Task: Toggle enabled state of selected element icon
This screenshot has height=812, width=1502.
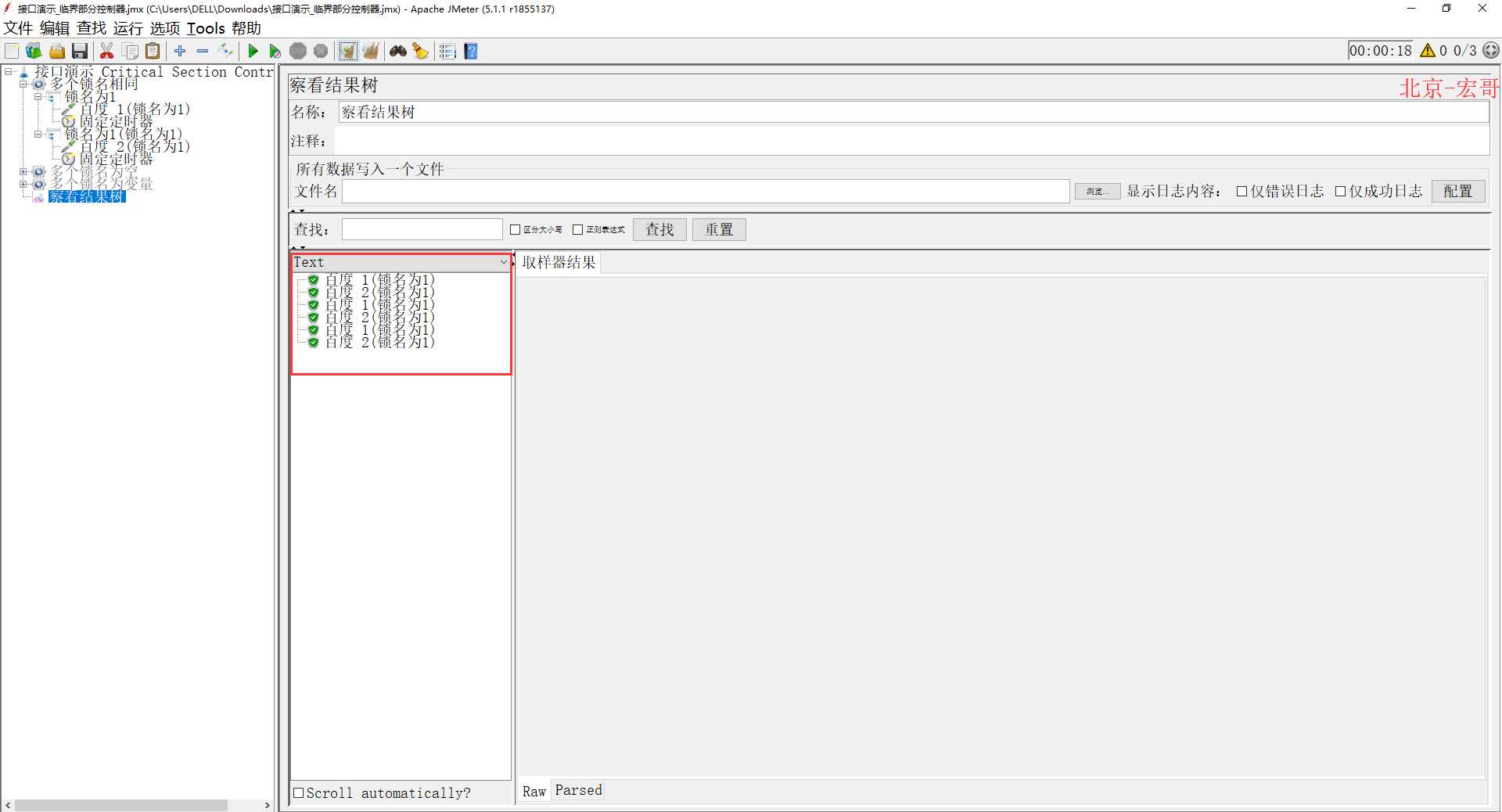Action: coord(226,51)
